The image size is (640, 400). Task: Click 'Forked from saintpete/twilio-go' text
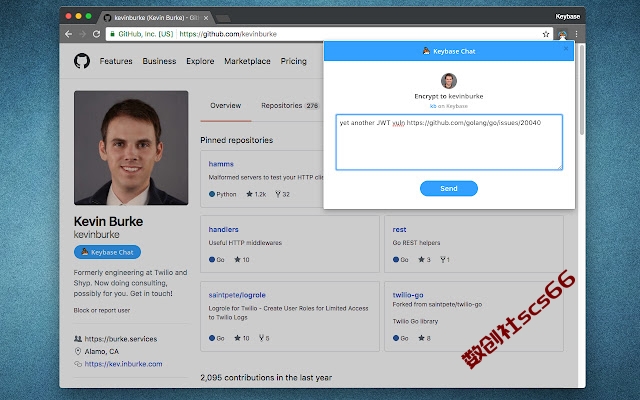click(x=437, y=304)
